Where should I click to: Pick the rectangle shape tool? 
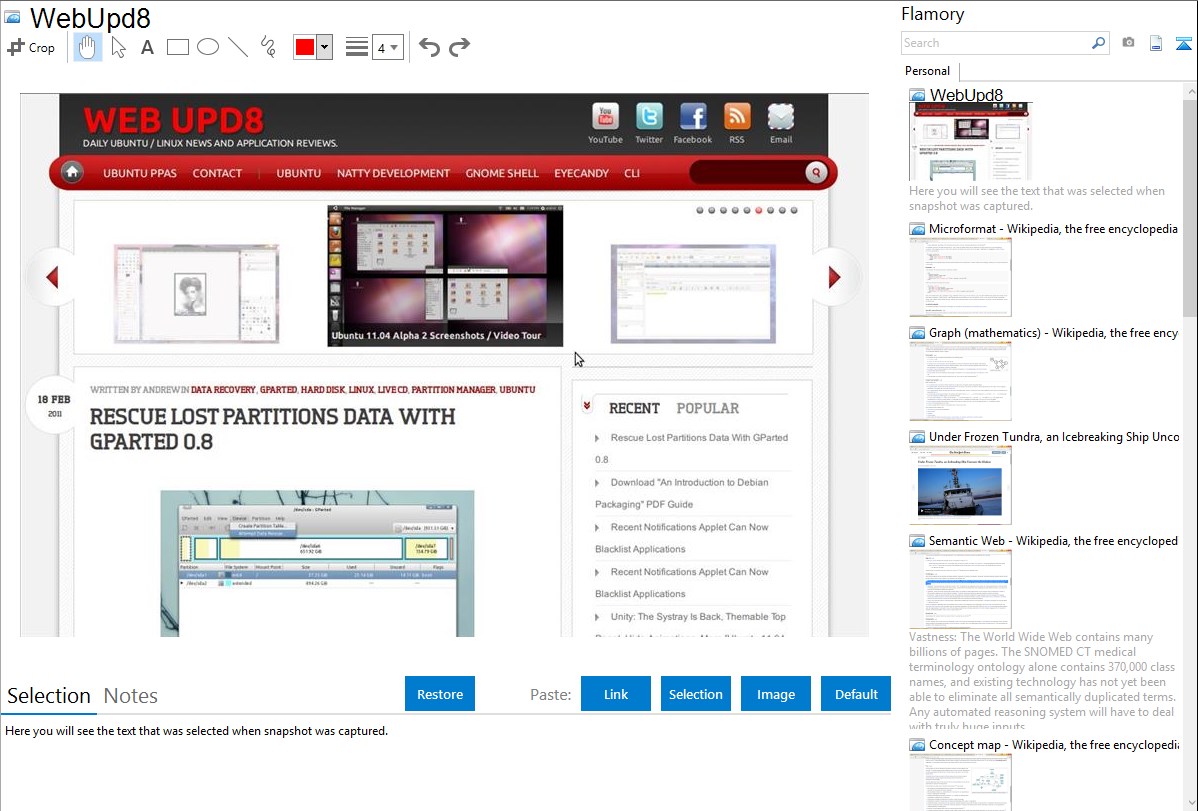coord(177,47)
